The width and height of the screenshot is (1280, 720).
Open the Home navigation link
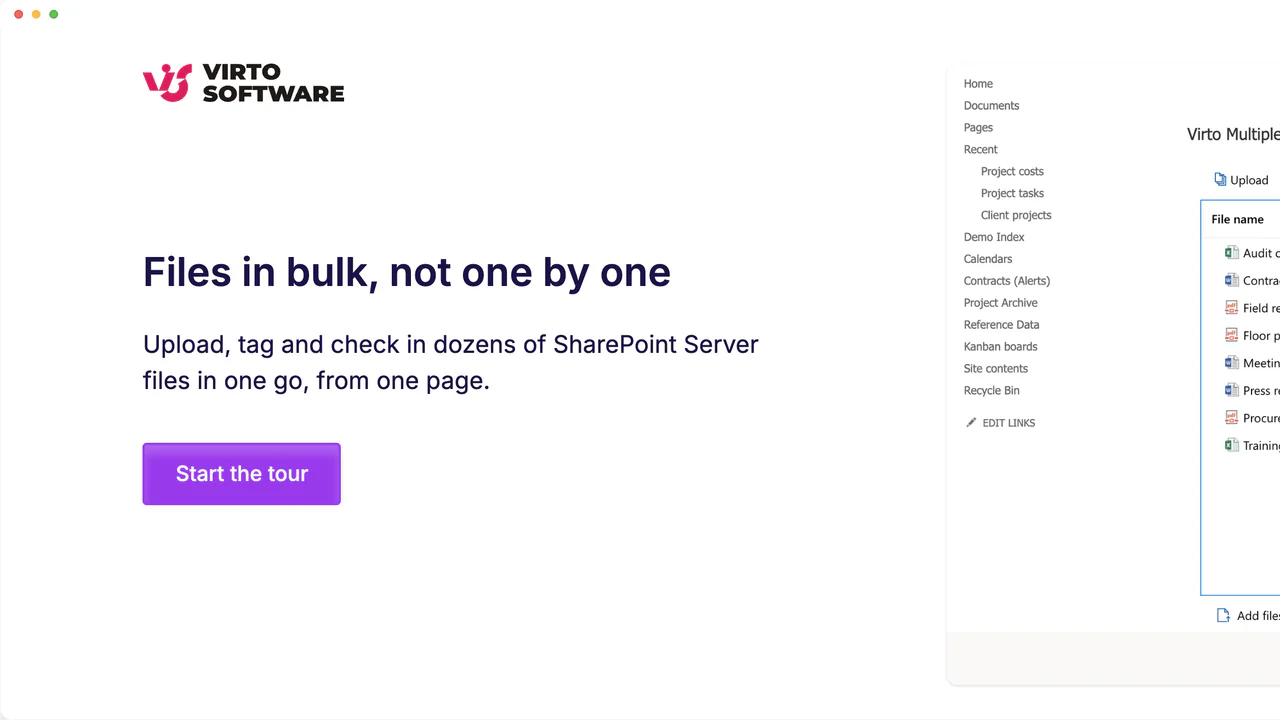[x=978, y=84]
